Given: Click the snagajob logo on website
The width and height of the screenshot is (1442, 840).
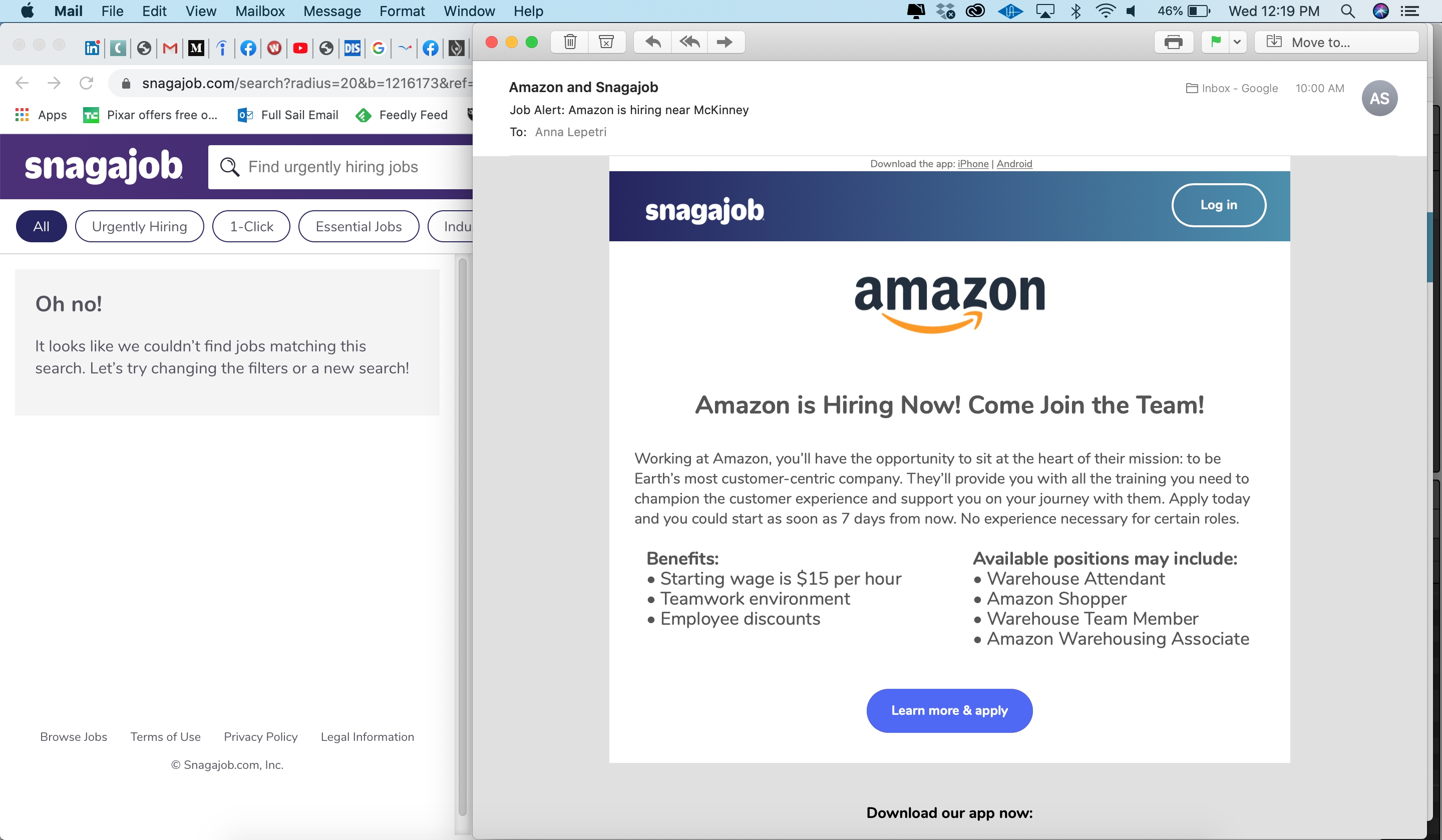Looking at the screenshot, I should 104,166.
